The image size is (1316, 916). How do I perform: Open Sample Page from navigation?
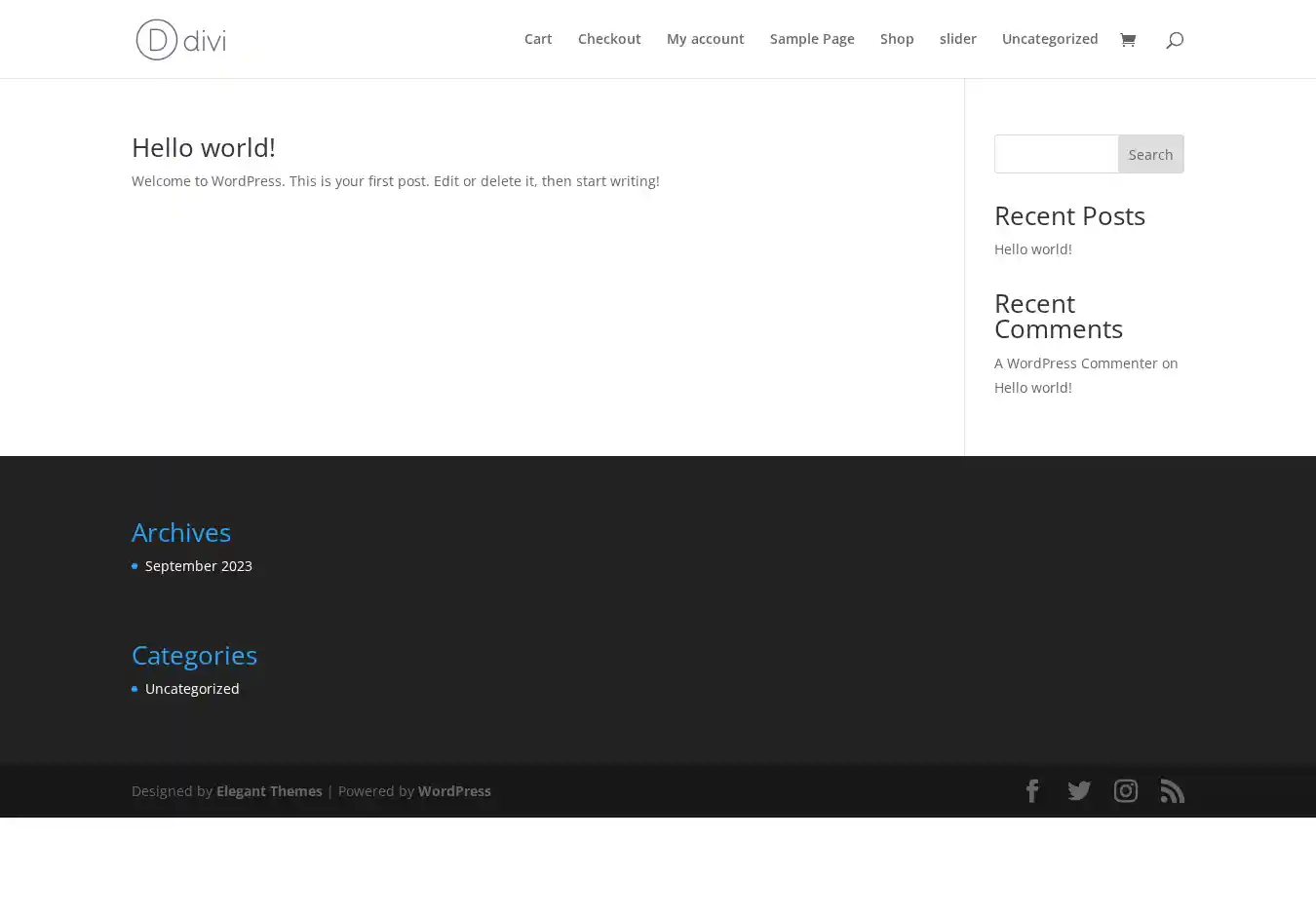tap(812, 39)
